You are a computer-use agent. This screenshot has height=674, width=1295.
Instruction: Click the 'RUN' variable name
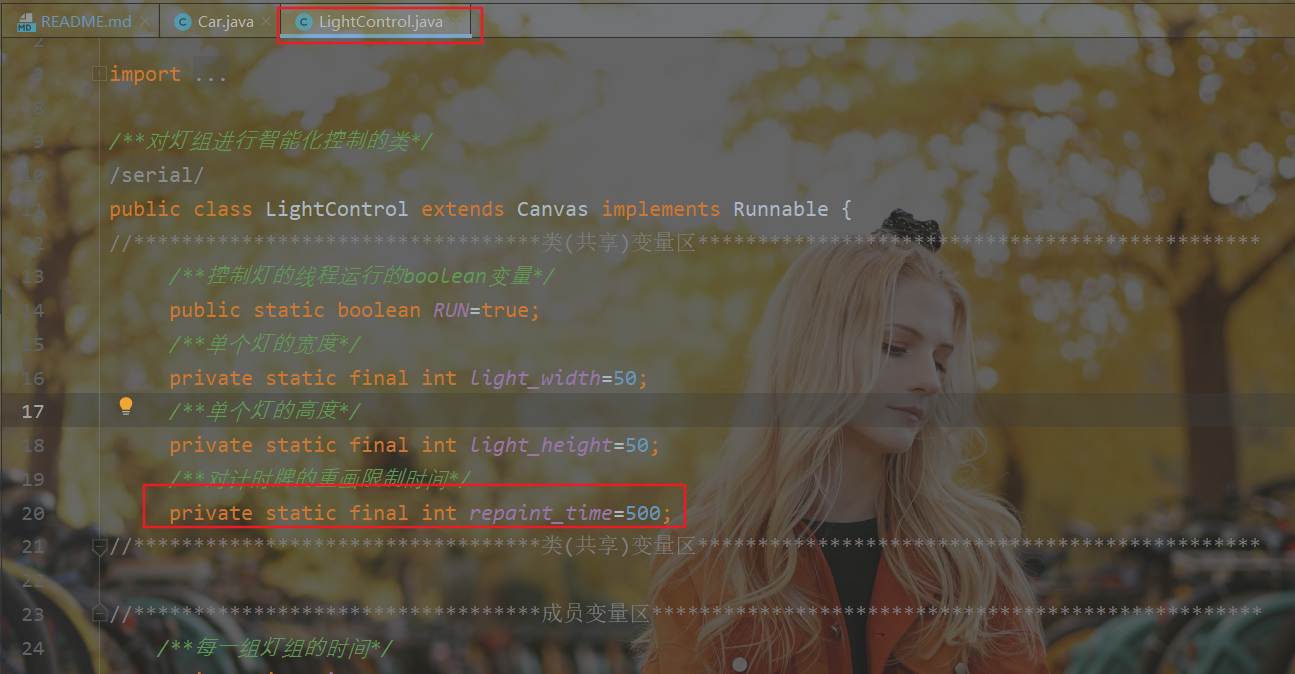tap(451, 310)
